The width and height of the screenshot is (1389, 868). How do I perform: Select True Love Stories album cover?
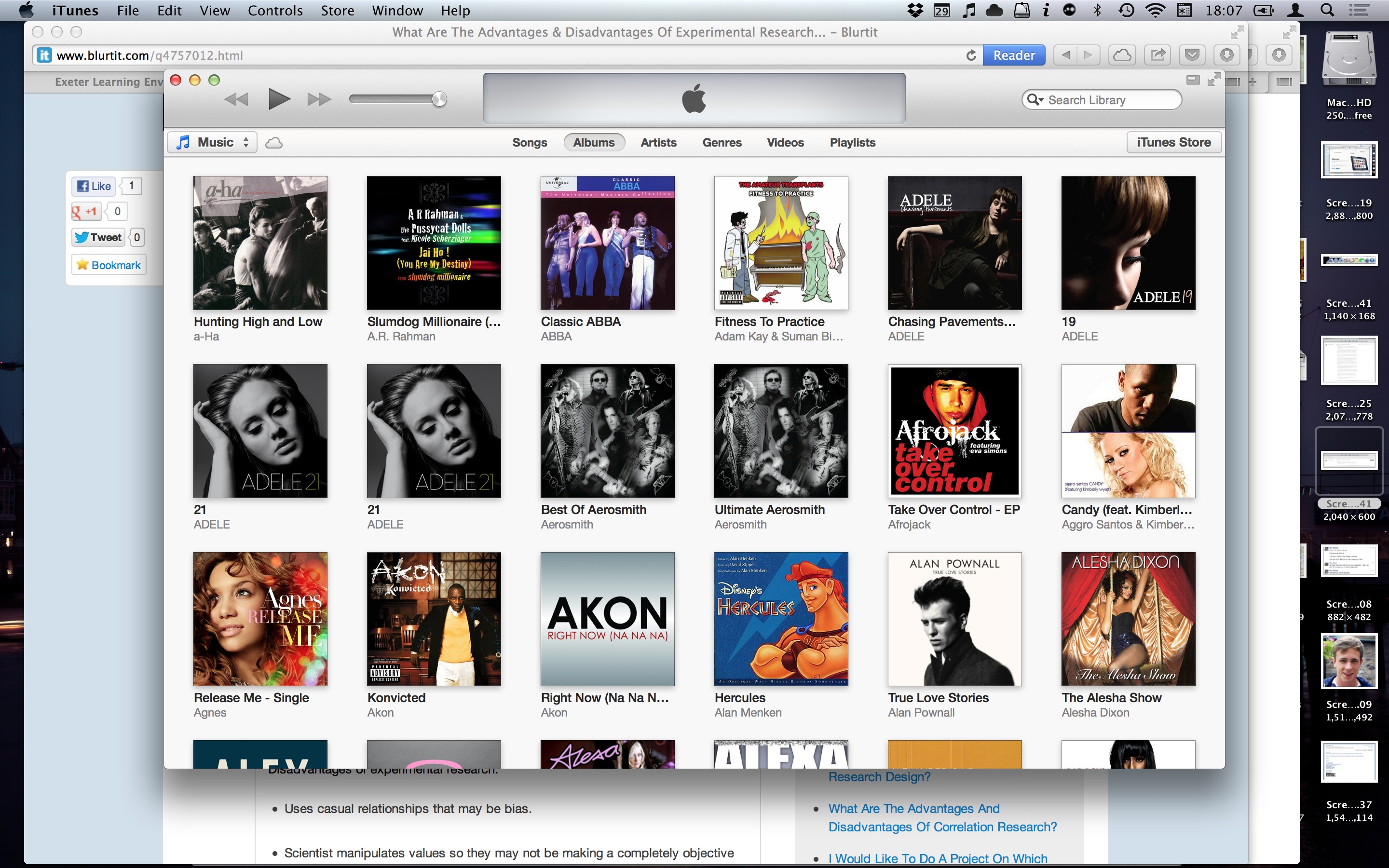(954, 619)
